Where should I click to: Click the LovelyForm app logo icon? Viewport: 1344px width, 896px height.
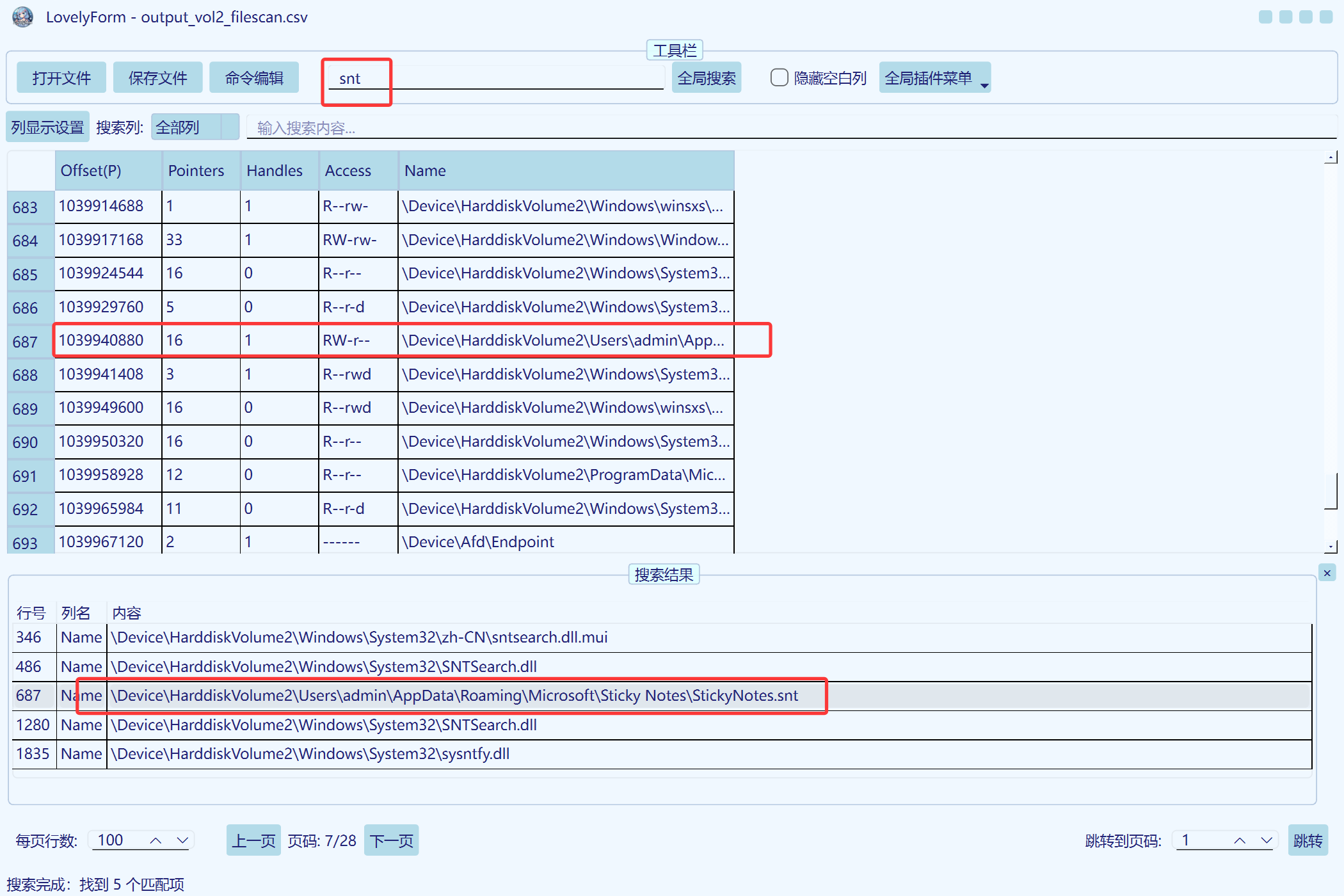[23, 17]
